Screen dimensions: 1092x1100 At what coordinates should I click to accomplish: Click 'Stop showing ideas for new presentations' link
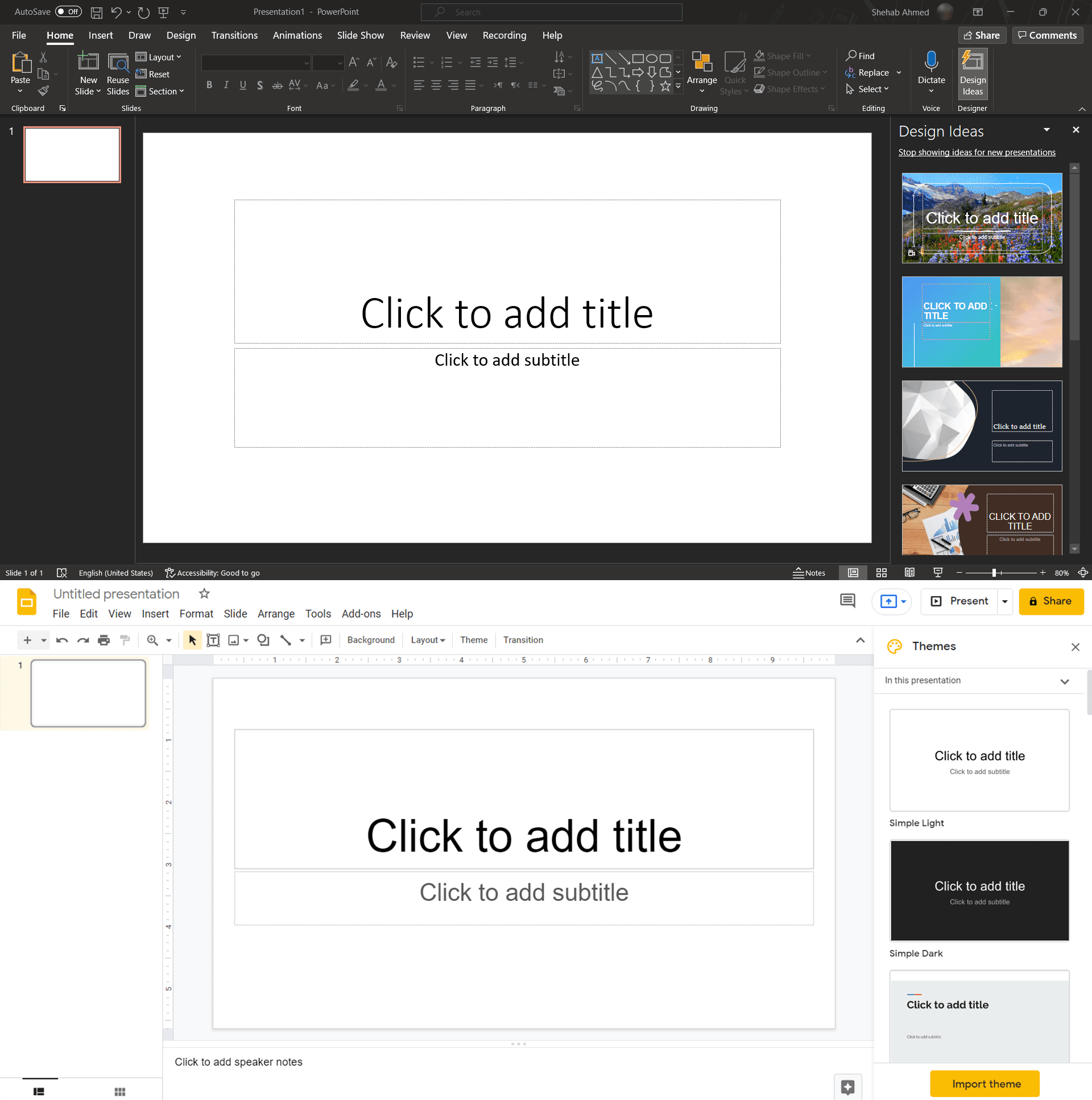click(977, 152)
